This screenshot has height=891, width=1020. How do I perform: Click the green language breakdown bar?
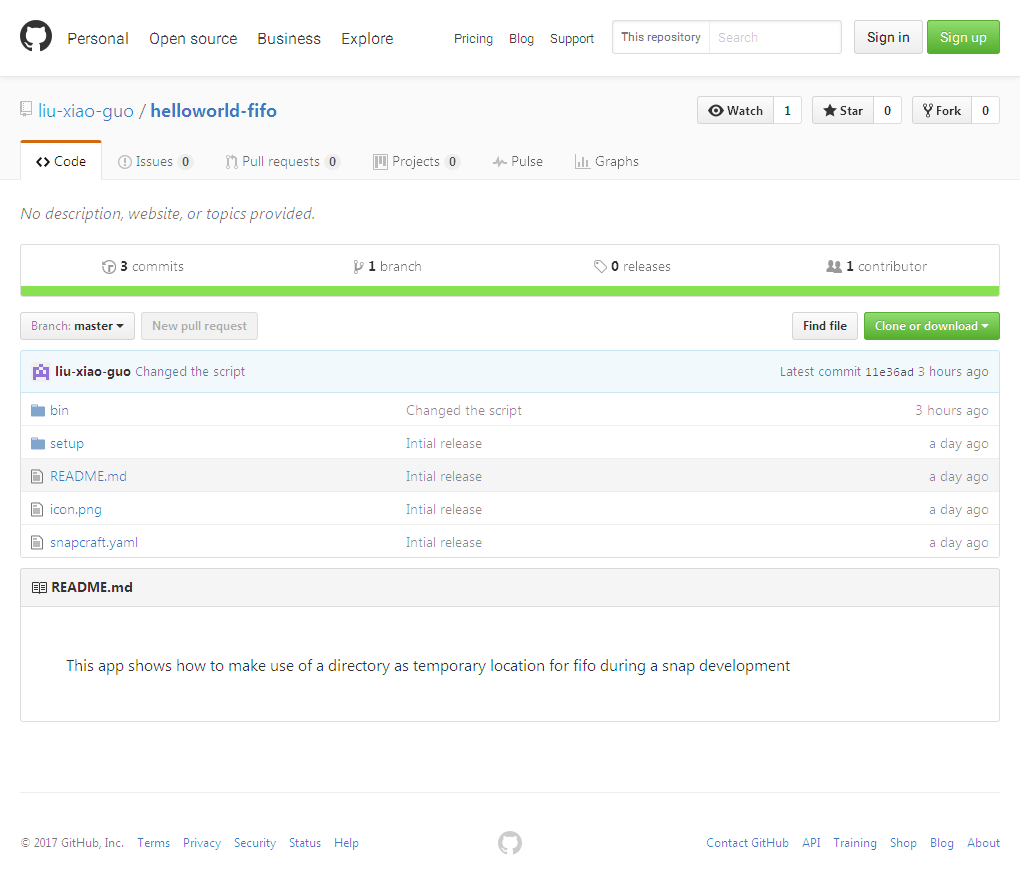click(x=510, y=291)
